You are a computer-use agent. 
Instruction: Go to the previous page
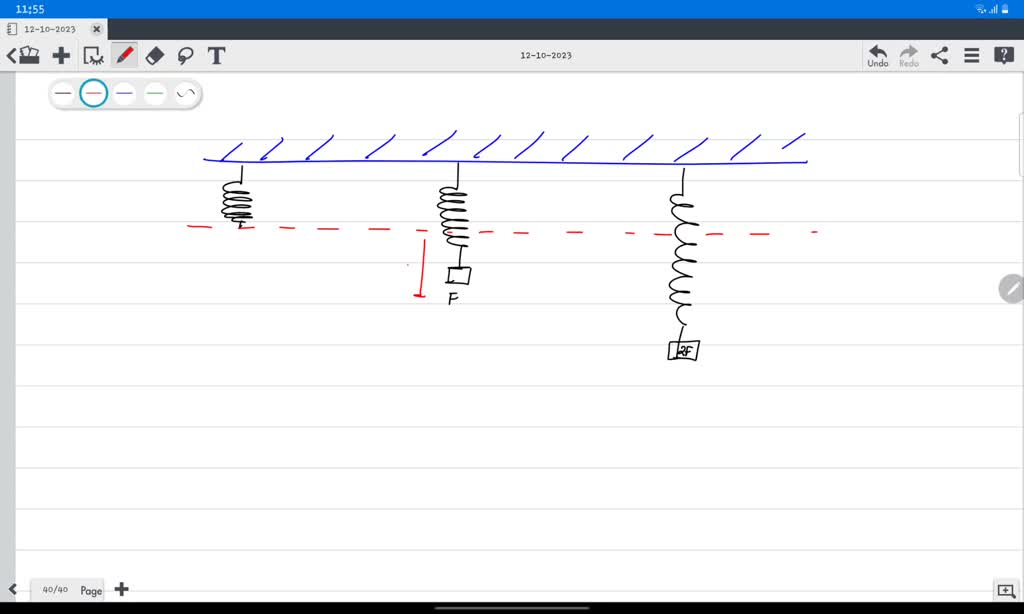click(x=12, y=589)
